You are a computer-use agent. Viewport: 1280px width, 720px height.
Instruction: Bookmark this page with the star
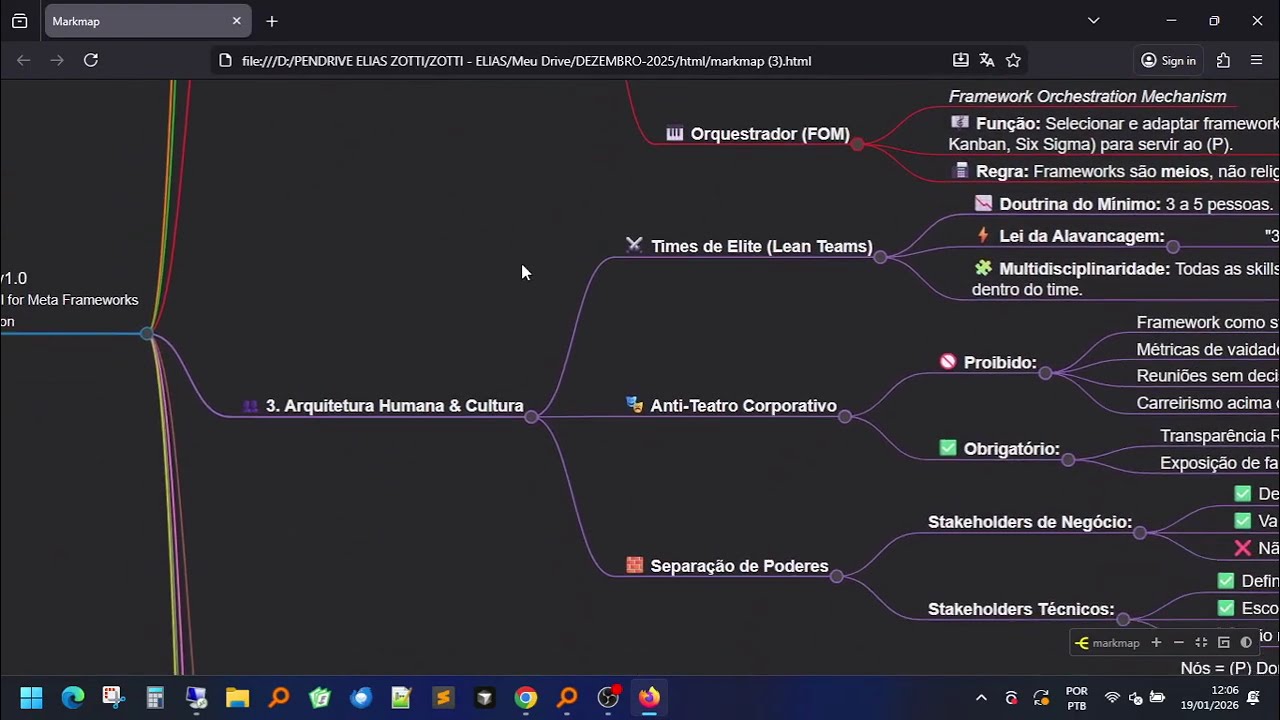click(x=1013, y=61)
